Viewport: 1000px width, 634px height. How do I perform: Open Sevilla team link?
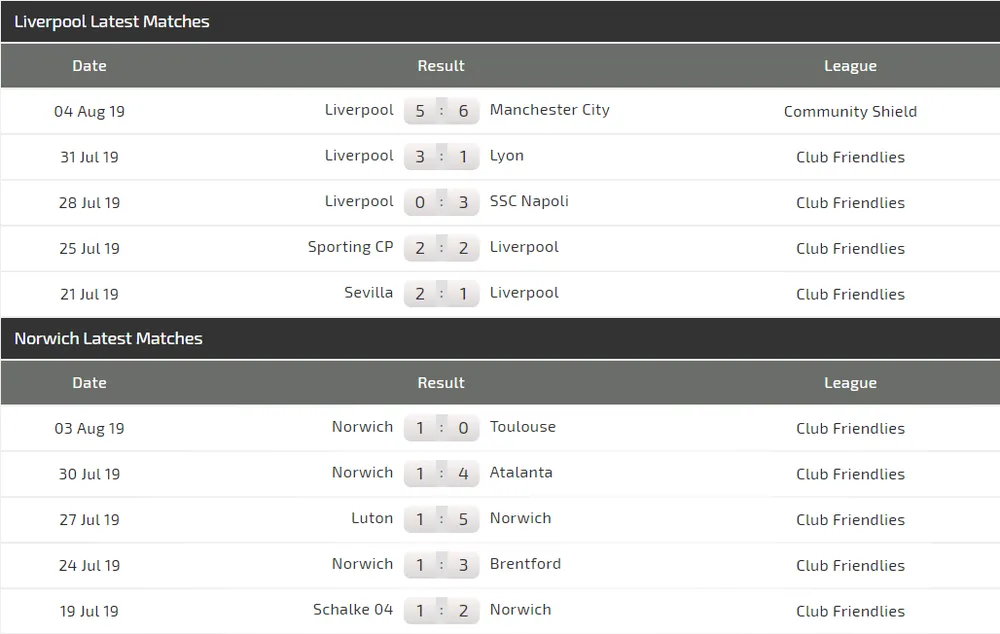point(368,293)
